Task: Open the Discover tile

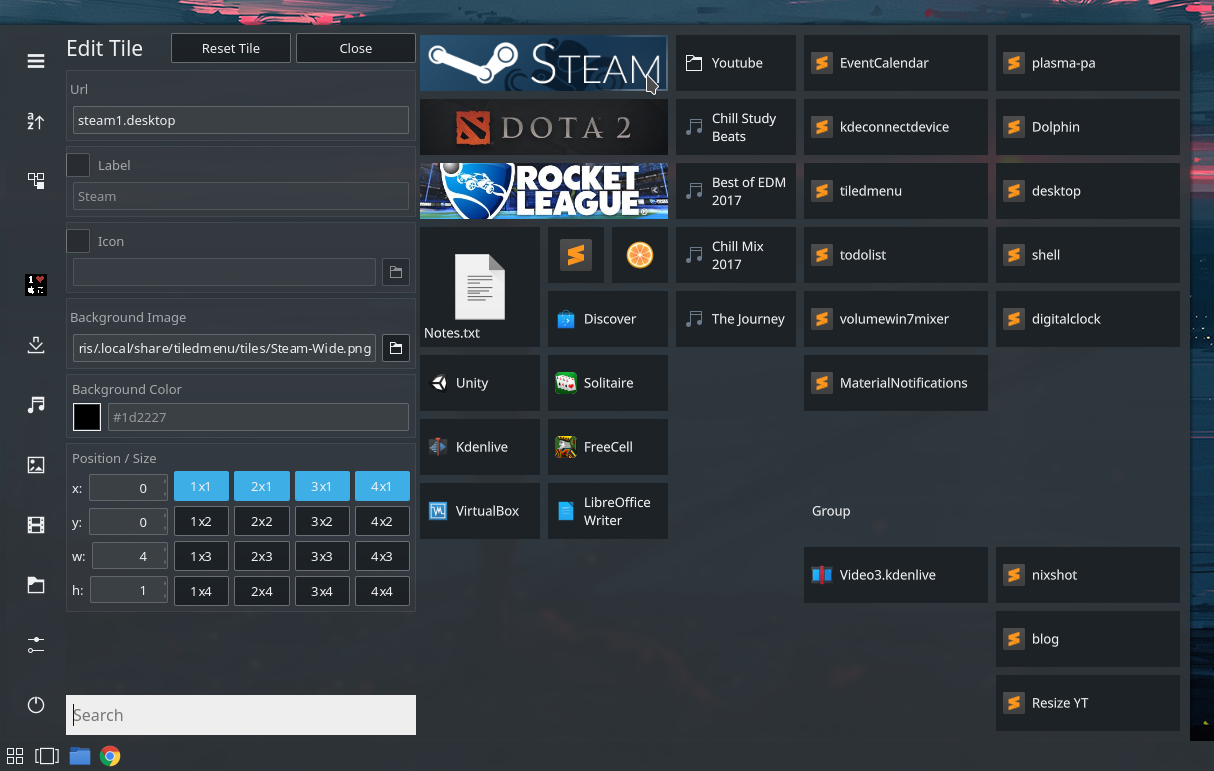Action: tap(608, 319)
